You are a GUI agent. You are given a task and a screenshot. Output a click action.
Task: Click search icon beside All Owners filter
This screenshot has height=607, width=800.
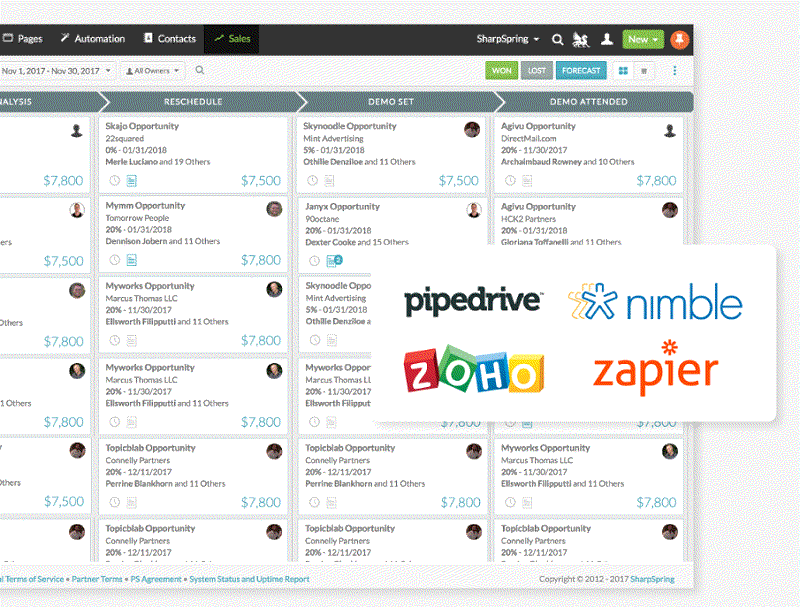click(x=200, y=70)
